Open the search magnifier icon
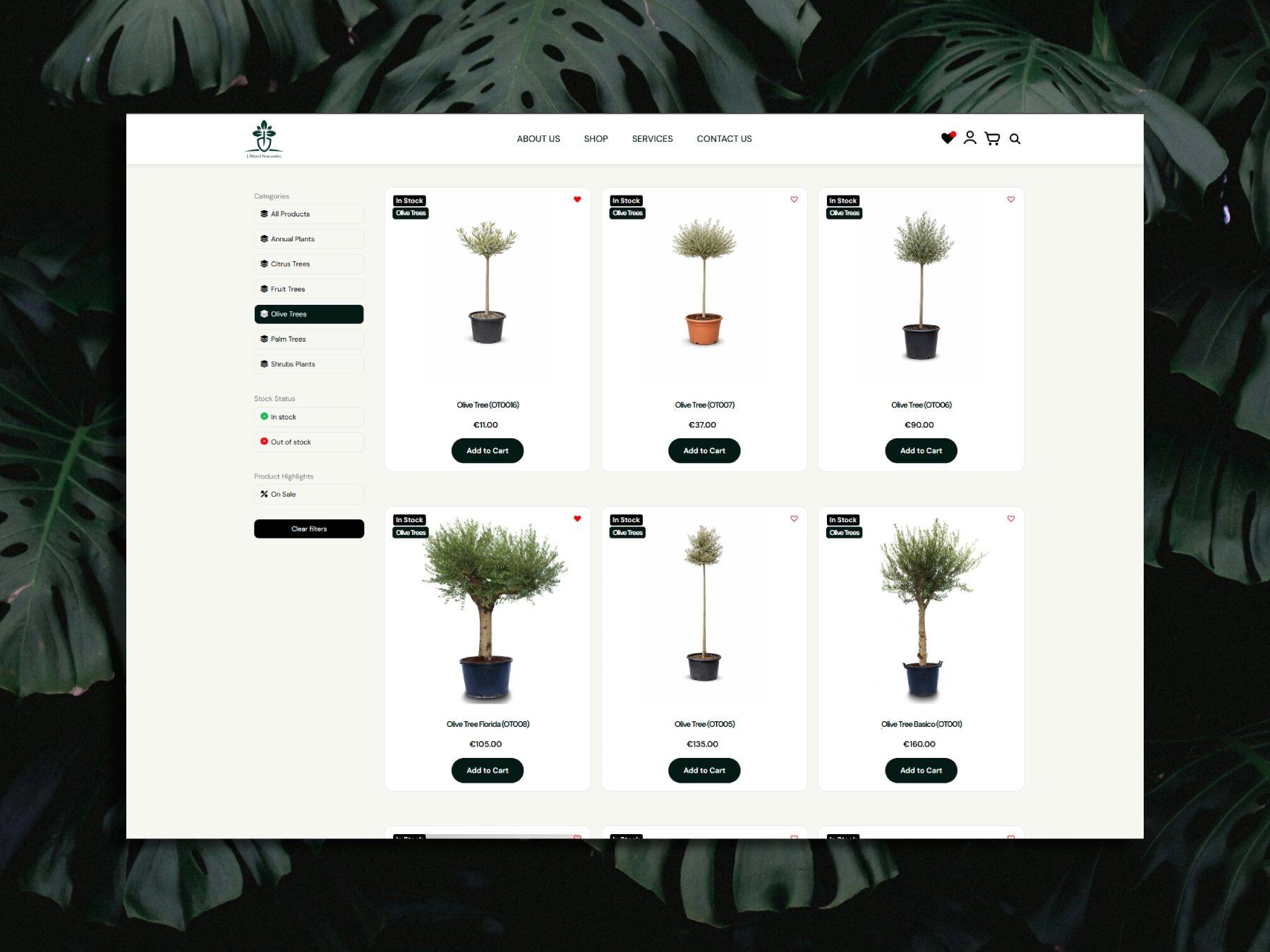The height and width of the screenshot is (952, 1270). tap(1015, 139)
